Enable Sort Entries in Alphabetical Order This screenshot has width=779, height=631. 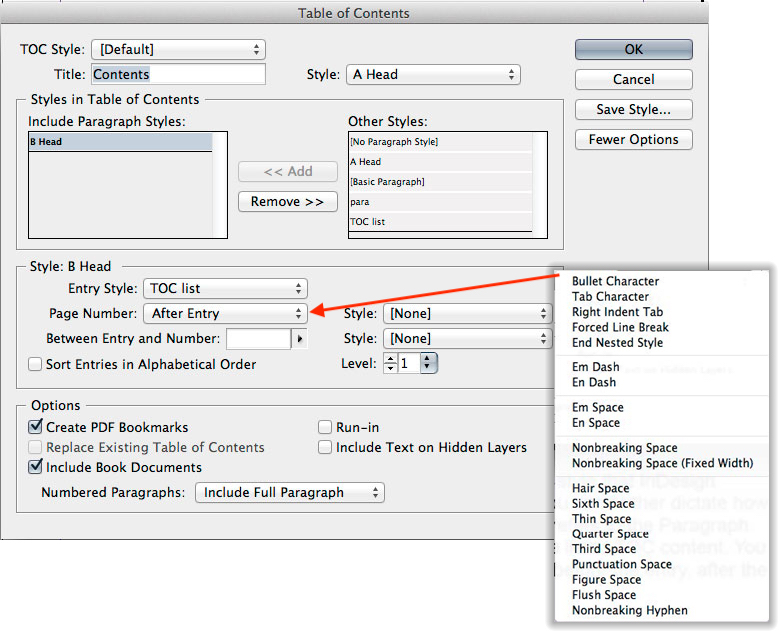click(36, 365)
